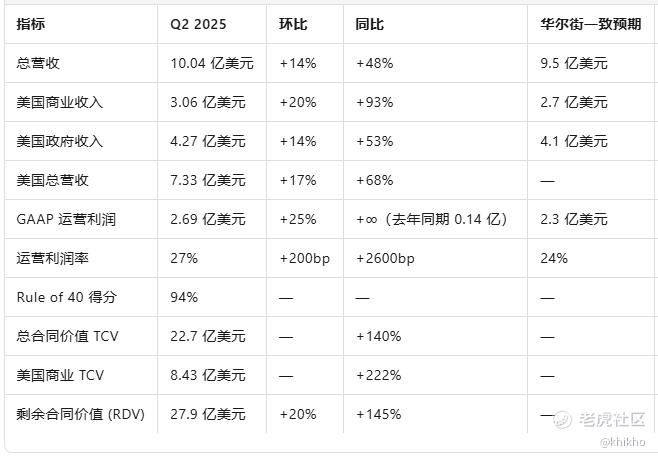Click the 美国商业收入 row label
The height and width of the screenshot is (457, 658).
coord(59,102)
